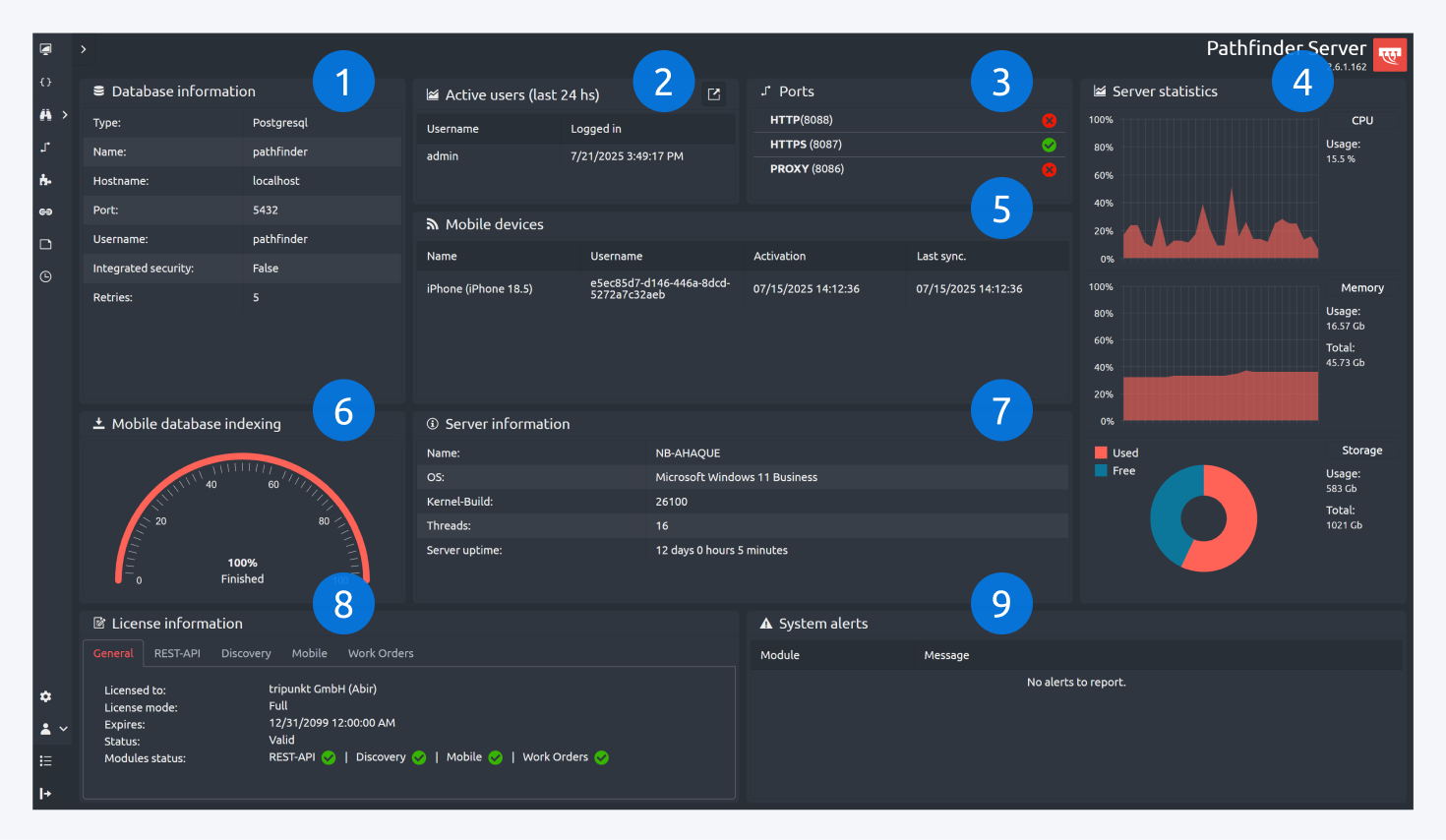Log out using the exit icon at sidebar bottom
This screenshot has width=1446, height=840.
45,793
